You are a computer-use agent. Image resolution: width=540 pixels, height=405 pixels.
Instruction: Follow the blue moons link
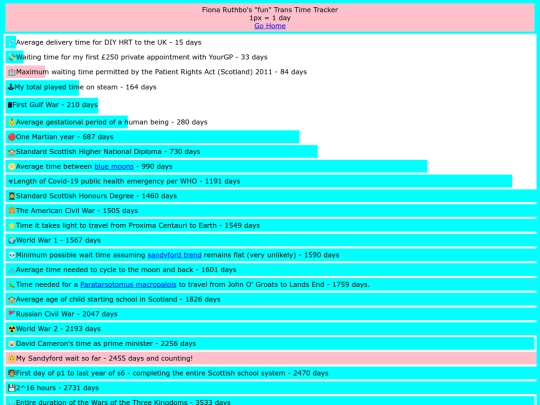(x=114, y=166)
